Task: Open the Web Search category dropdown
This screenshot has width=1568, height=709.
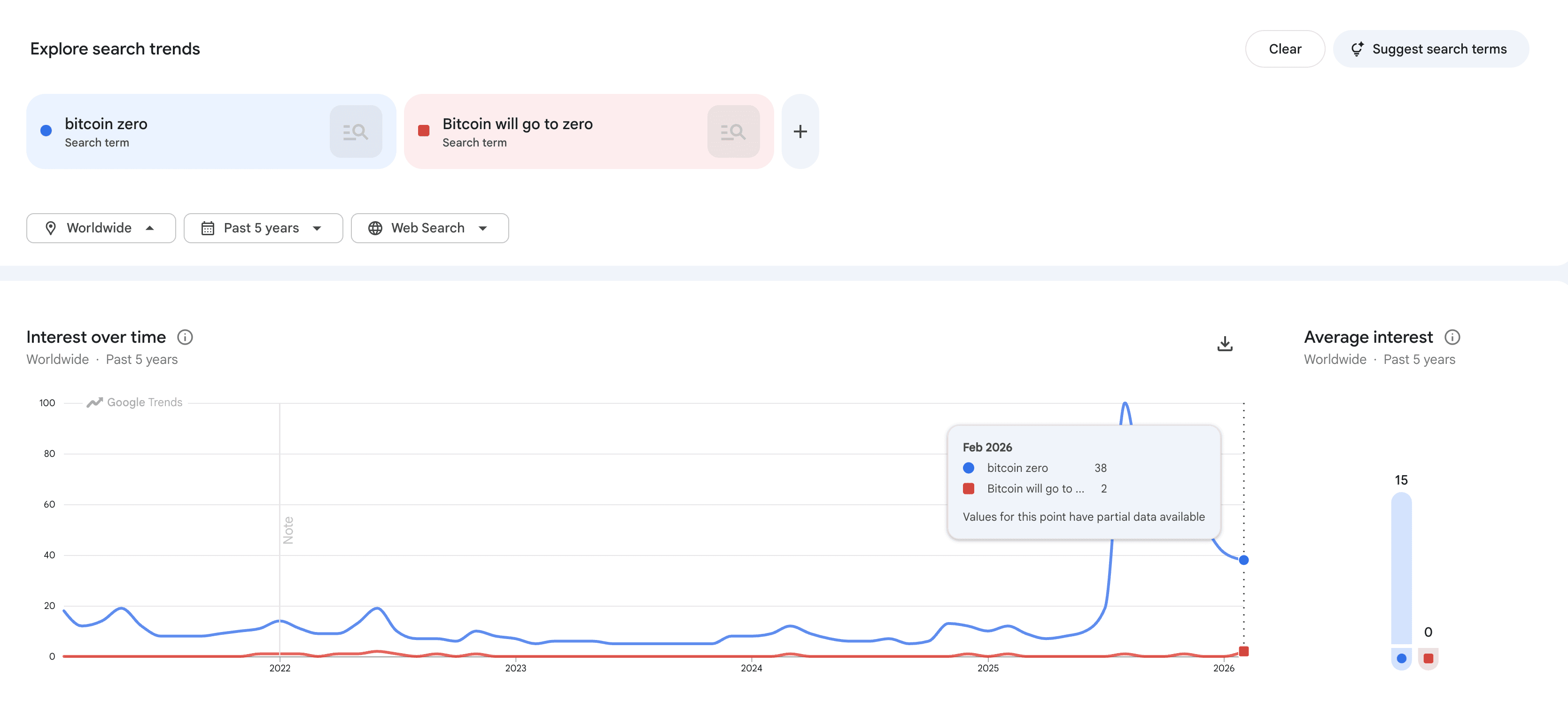Action: (x=430, y=228)
